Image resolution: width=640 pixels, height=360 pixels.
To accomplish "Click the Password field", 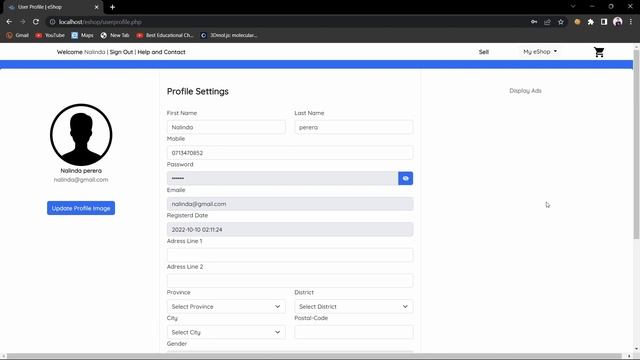I will [x=282, y=178].
